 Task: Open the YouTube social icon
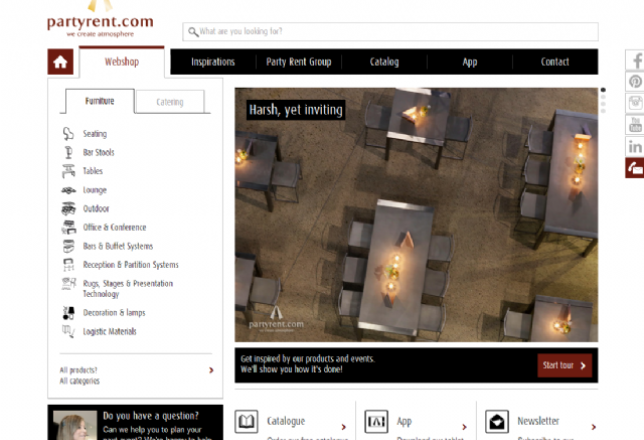(635, 124)
